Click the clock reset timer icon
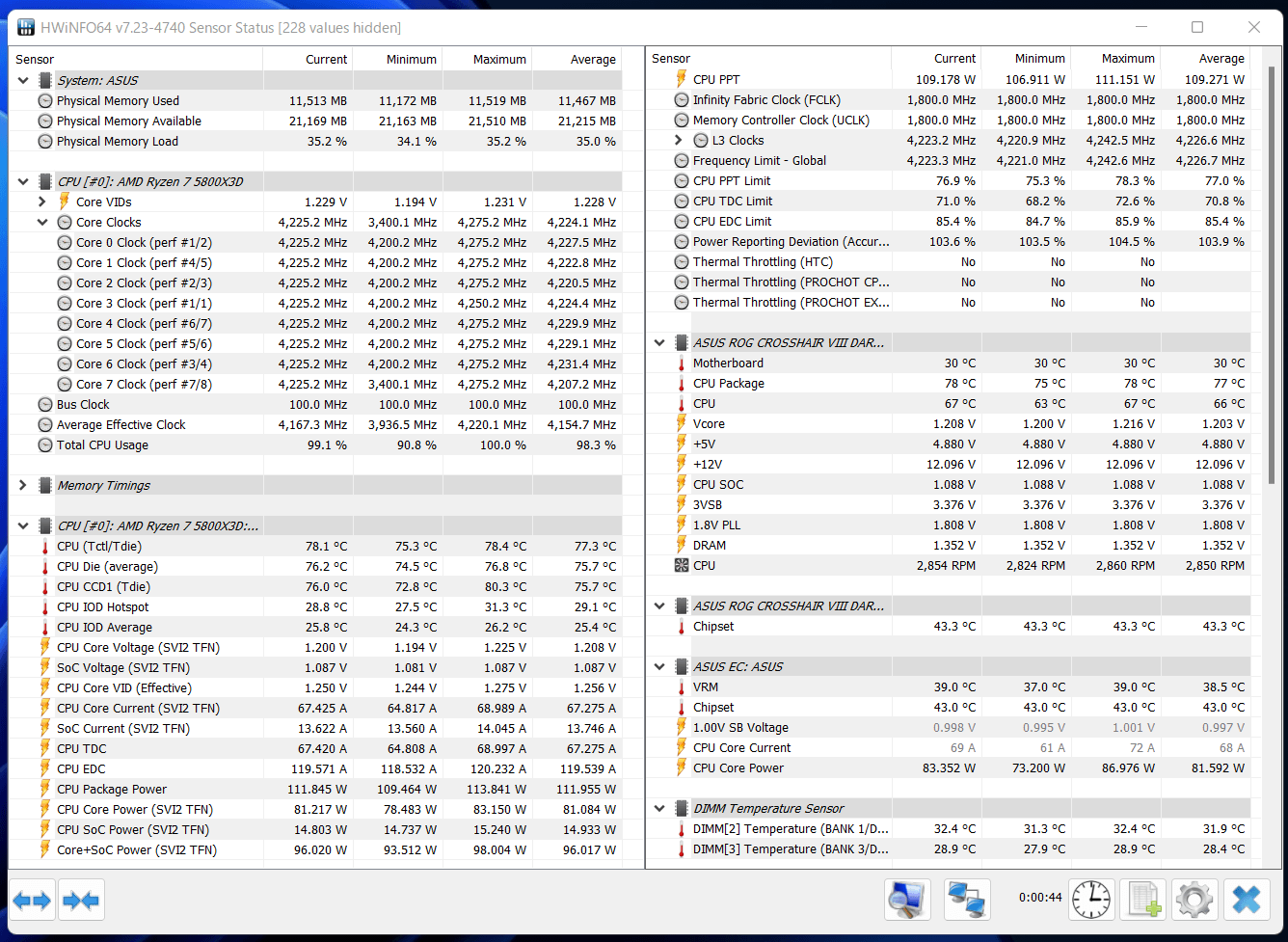The width and height of the screenshot is (1288, 942). click(x=1091, y=900)
